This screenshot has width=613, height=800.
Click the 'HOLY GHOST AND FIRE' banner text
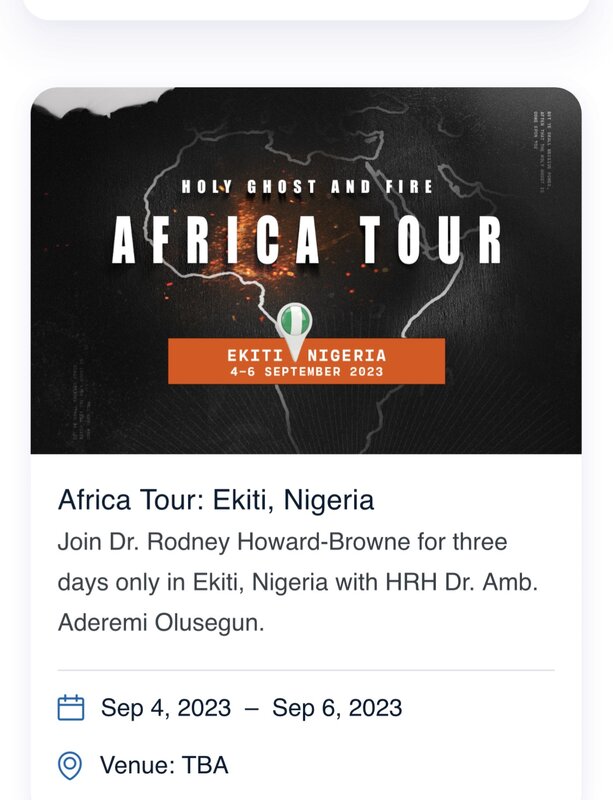(306, 186)
